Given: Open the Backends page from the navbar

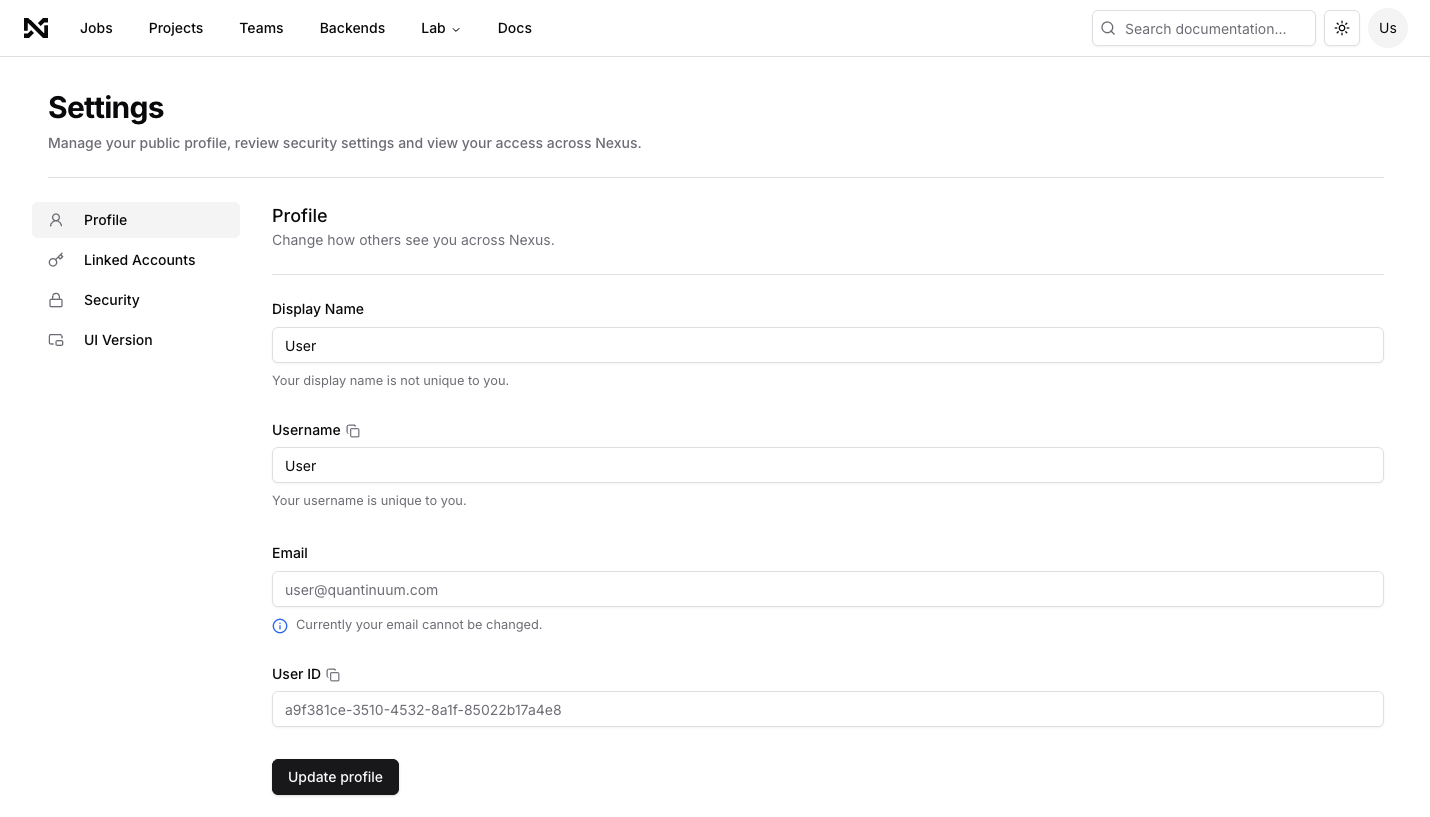Looking at the screenshot, I should pyautogui.click(x=352, y=28).
